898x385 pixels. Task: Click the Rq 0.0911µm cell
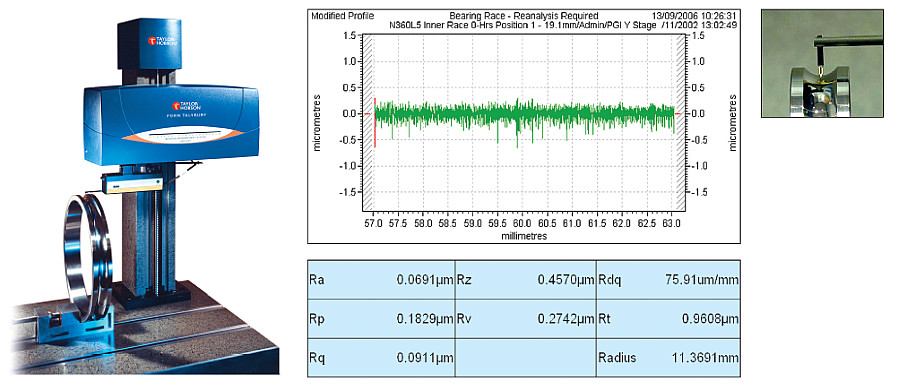click(x=381, y=358)
